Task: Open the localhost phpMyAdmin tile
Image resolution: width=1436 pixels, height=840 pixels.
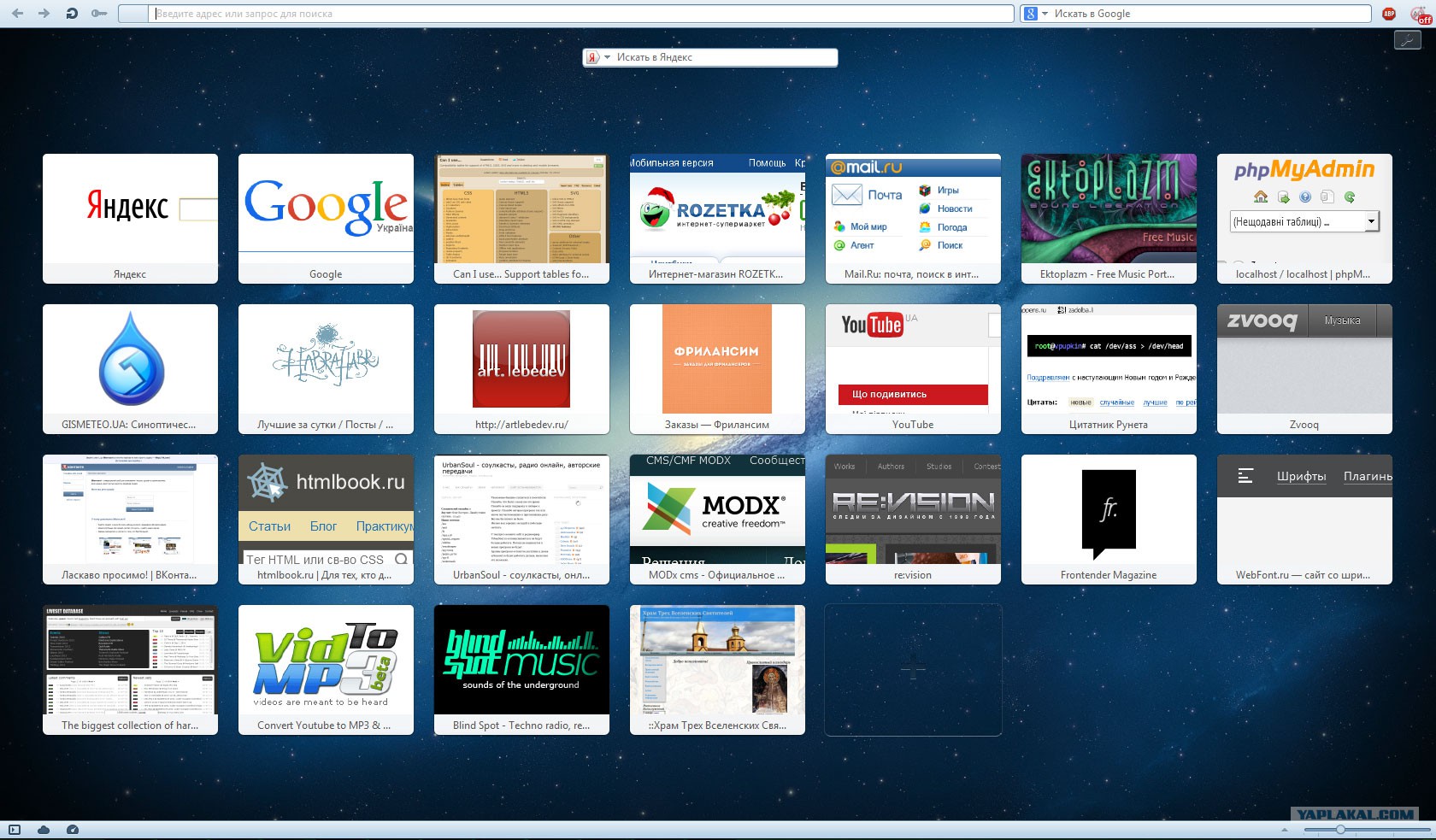Action: pyautogui.click(x=1304, y=219)
